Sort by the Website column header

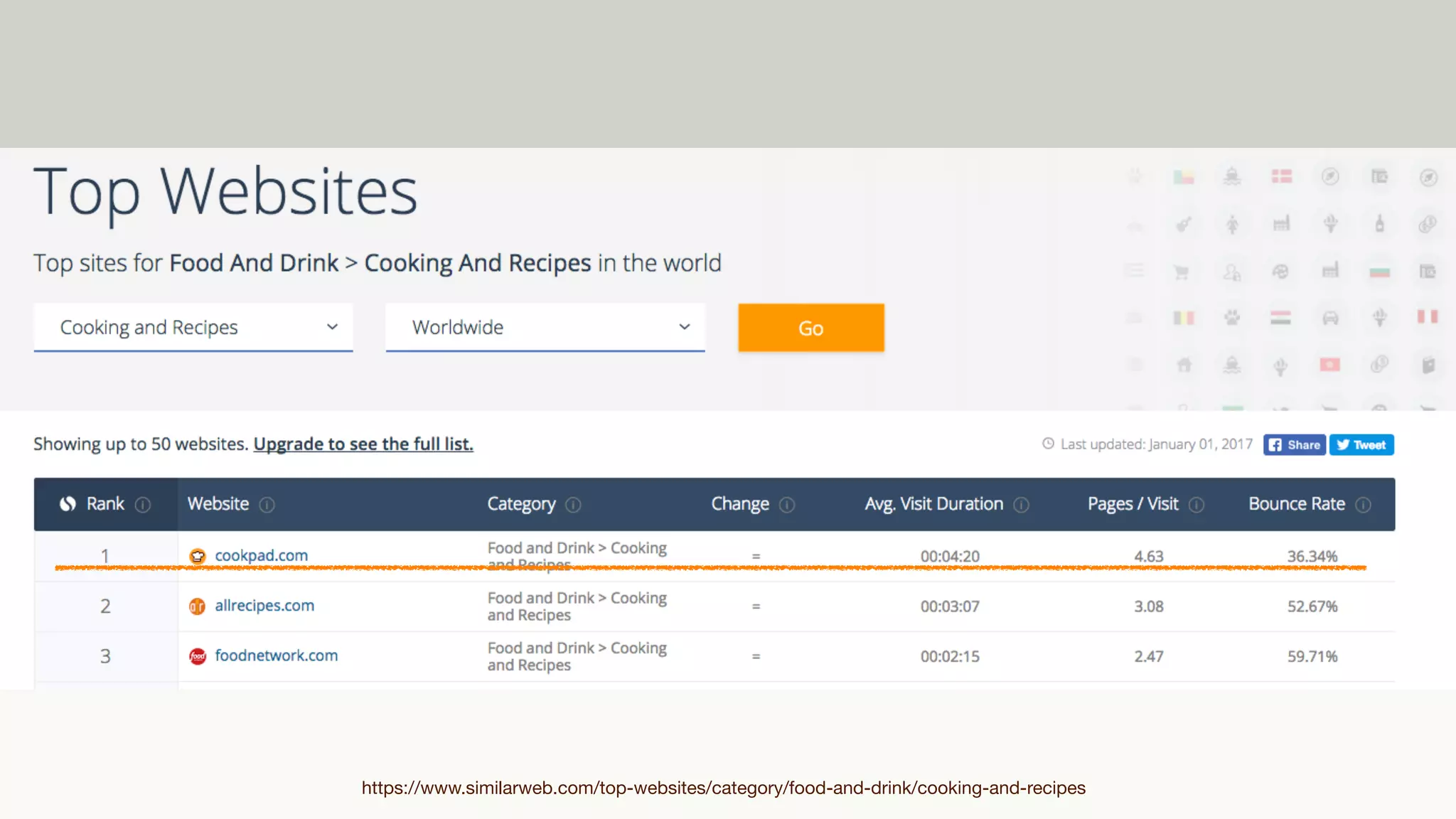click(218, 504)
